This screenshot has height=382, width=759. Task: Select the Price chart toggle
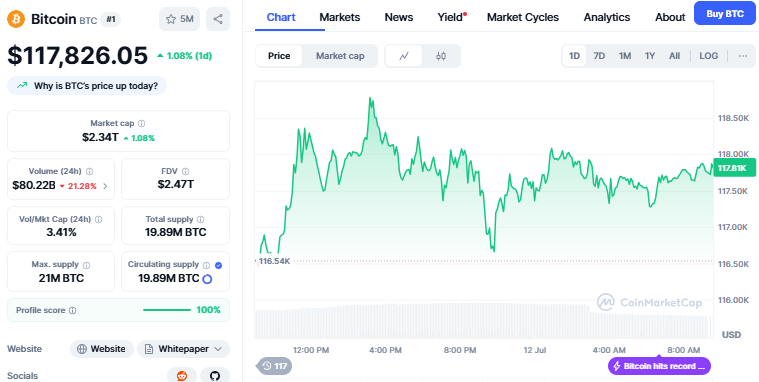click(x=279, y=56)
